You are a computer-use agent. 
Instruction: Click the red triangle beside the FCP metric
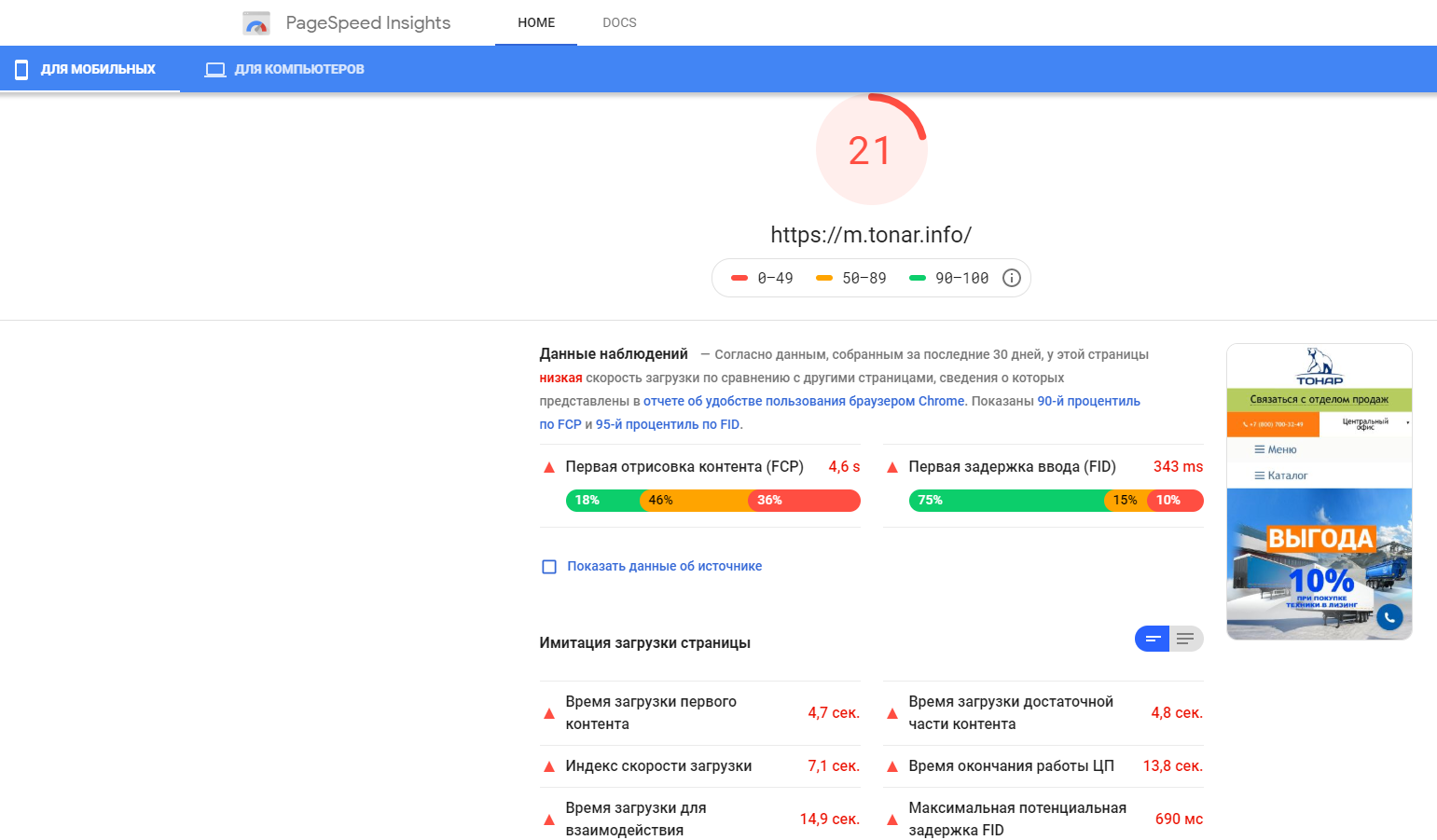(x=549, y=467)
